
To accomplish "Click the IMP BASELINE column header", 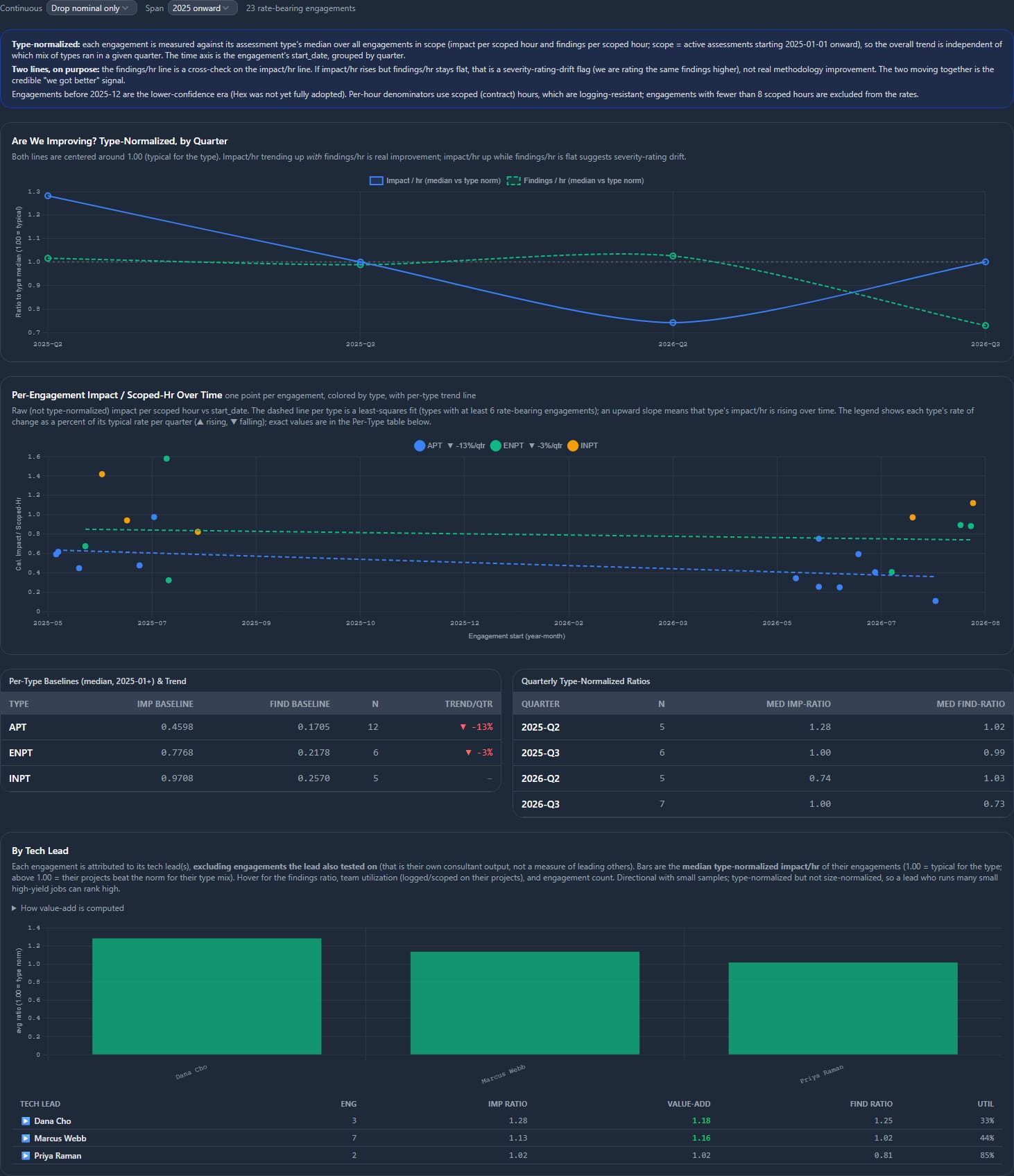I will tap(165, 704).
